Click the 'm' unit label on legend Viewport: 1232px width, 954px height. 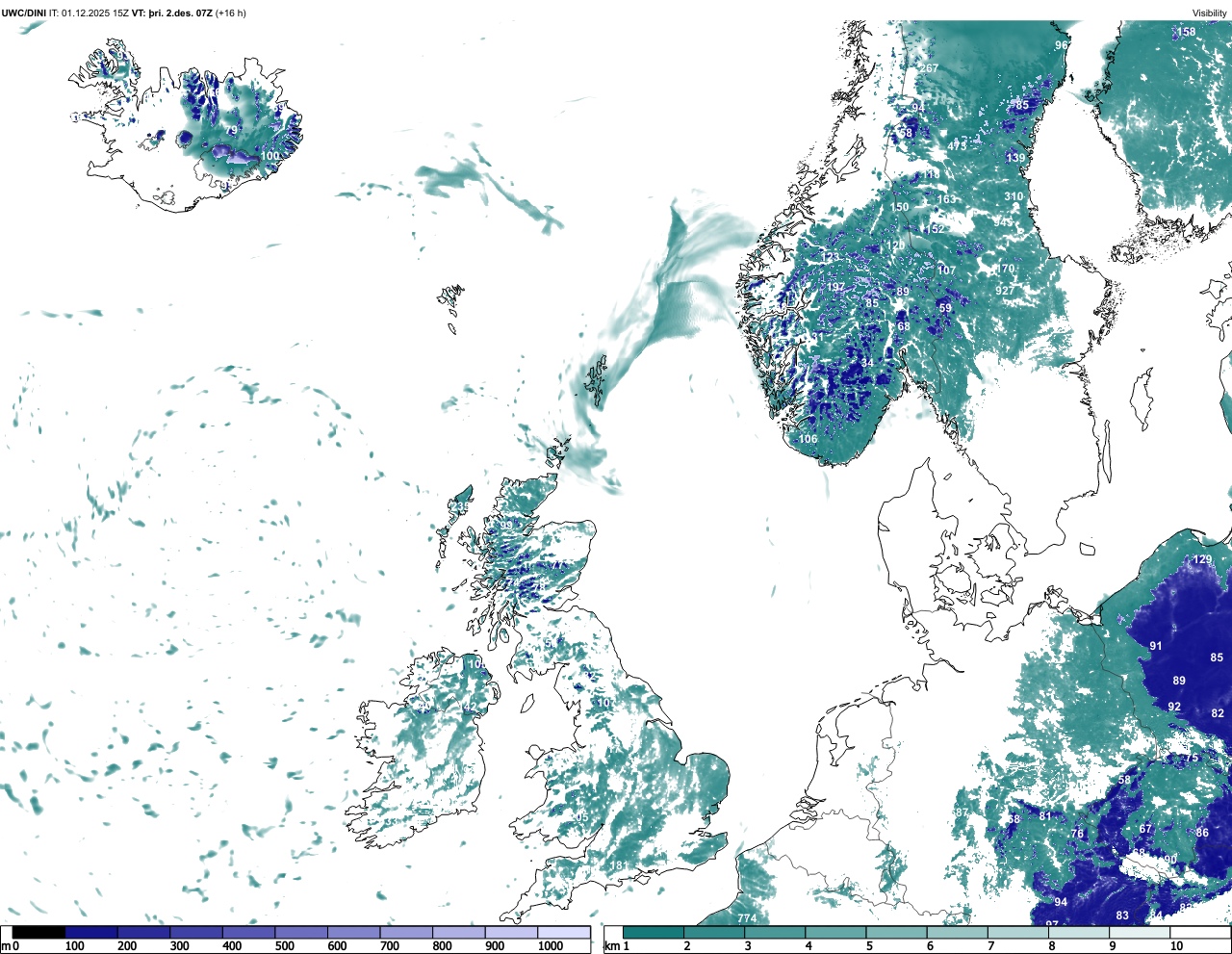pyautogui.click(x=6, y=946)
